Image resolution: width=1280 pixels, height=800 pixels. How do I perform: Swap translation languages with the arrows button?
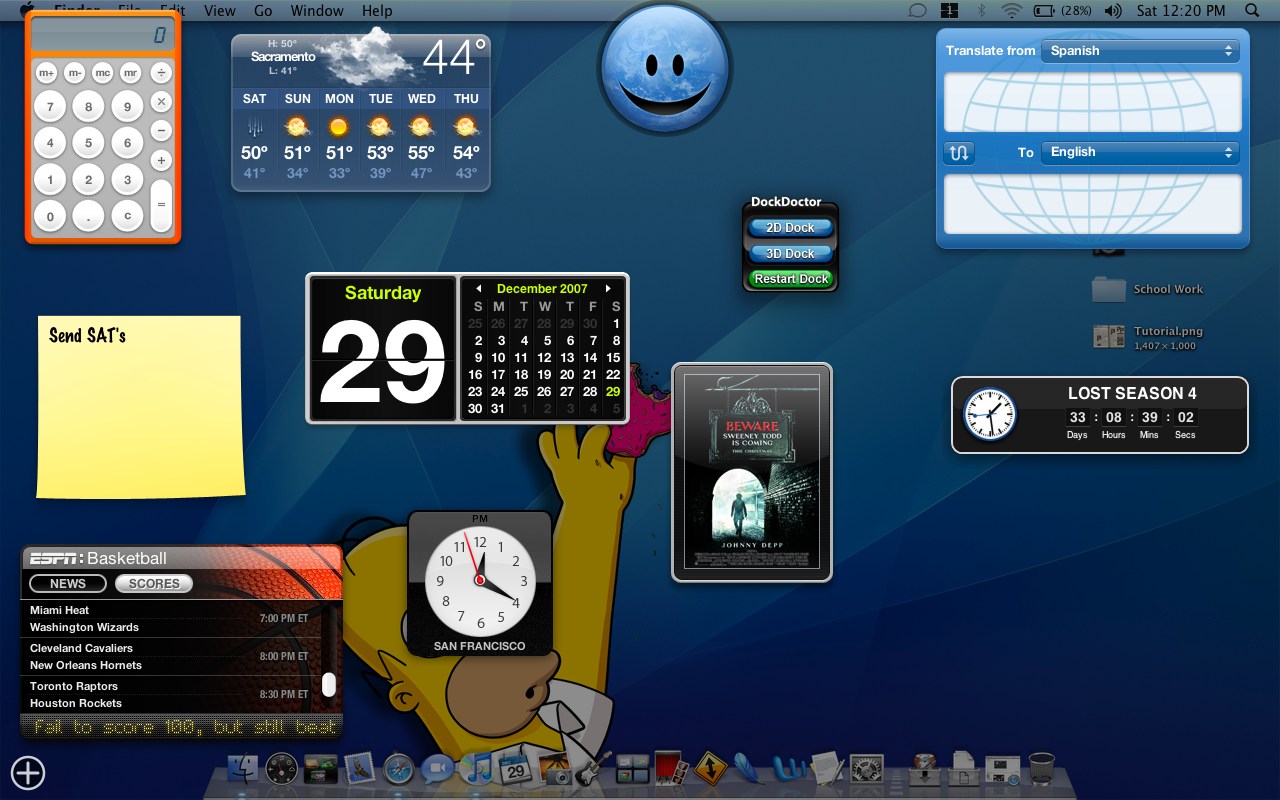(x=959, y=153)
